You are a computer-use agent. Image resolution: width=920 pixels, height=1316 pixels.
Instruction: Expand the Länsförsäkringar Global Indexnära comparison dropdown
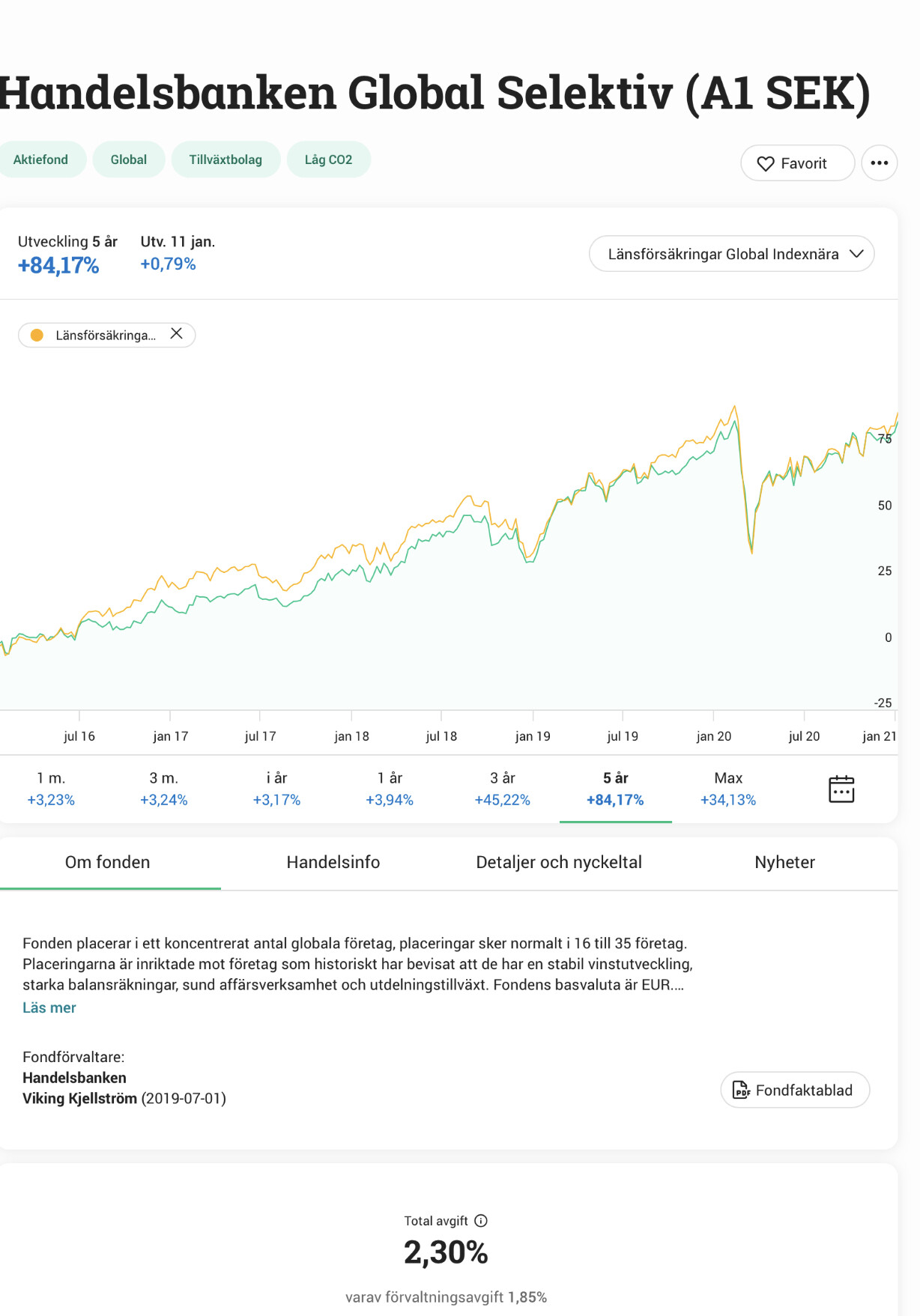tap(731, 254)
